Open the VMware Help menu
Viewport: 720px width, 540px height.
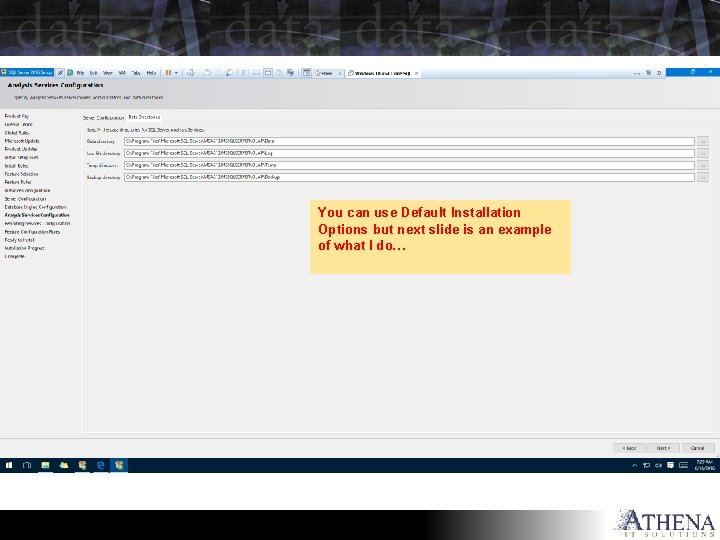(x=151, y=73)
